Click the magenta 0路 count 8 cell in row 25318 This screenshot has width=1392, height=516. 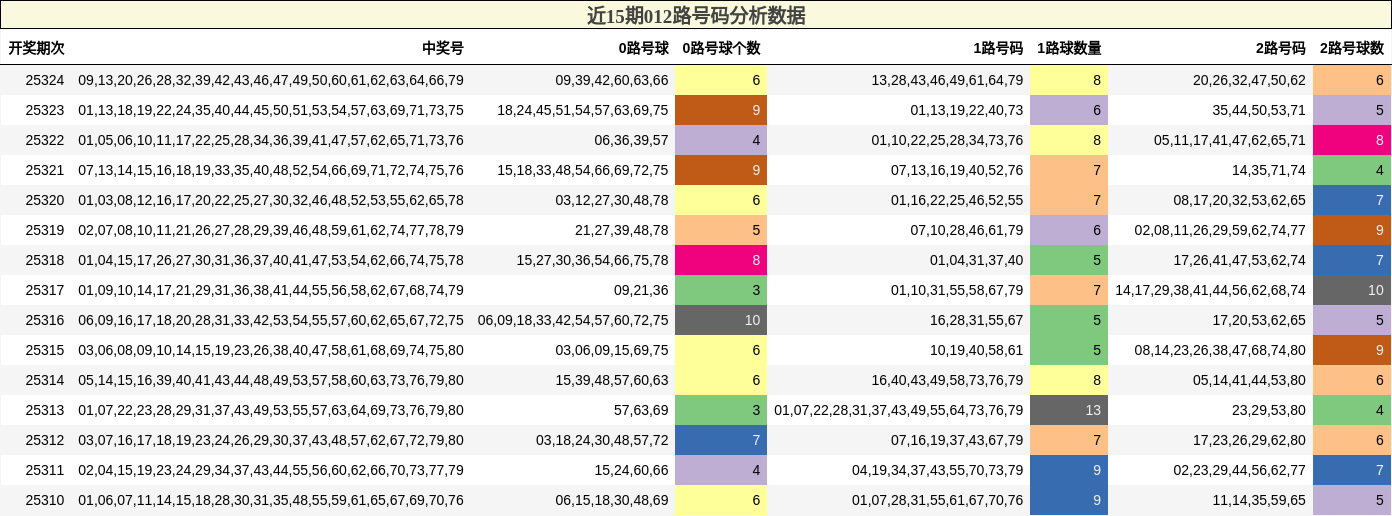pos(721,260)
